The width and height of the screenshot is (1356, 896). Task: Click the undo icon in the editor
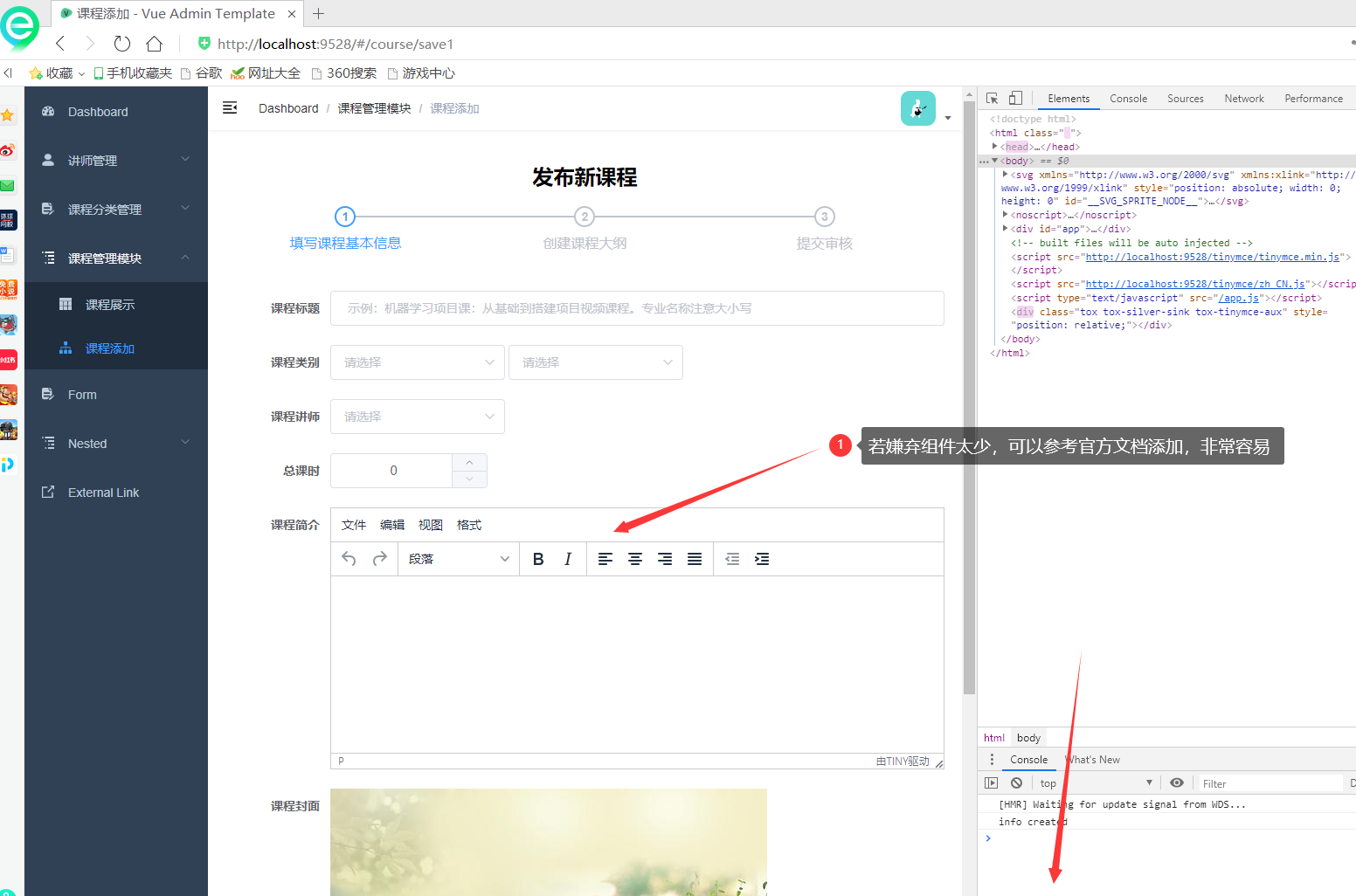(x=348, y=558)
